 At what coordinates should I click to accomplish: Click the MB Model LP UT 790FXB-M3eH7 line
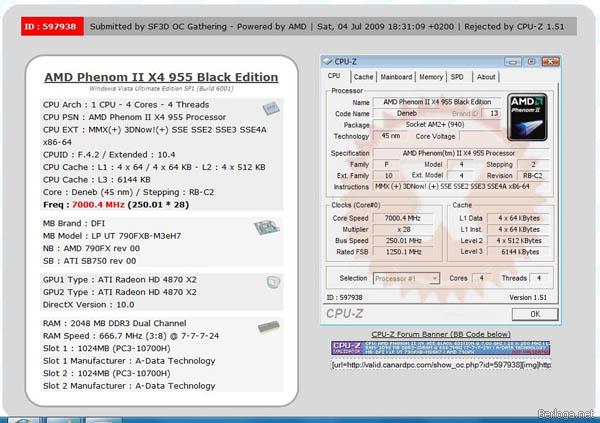[112, 236]
